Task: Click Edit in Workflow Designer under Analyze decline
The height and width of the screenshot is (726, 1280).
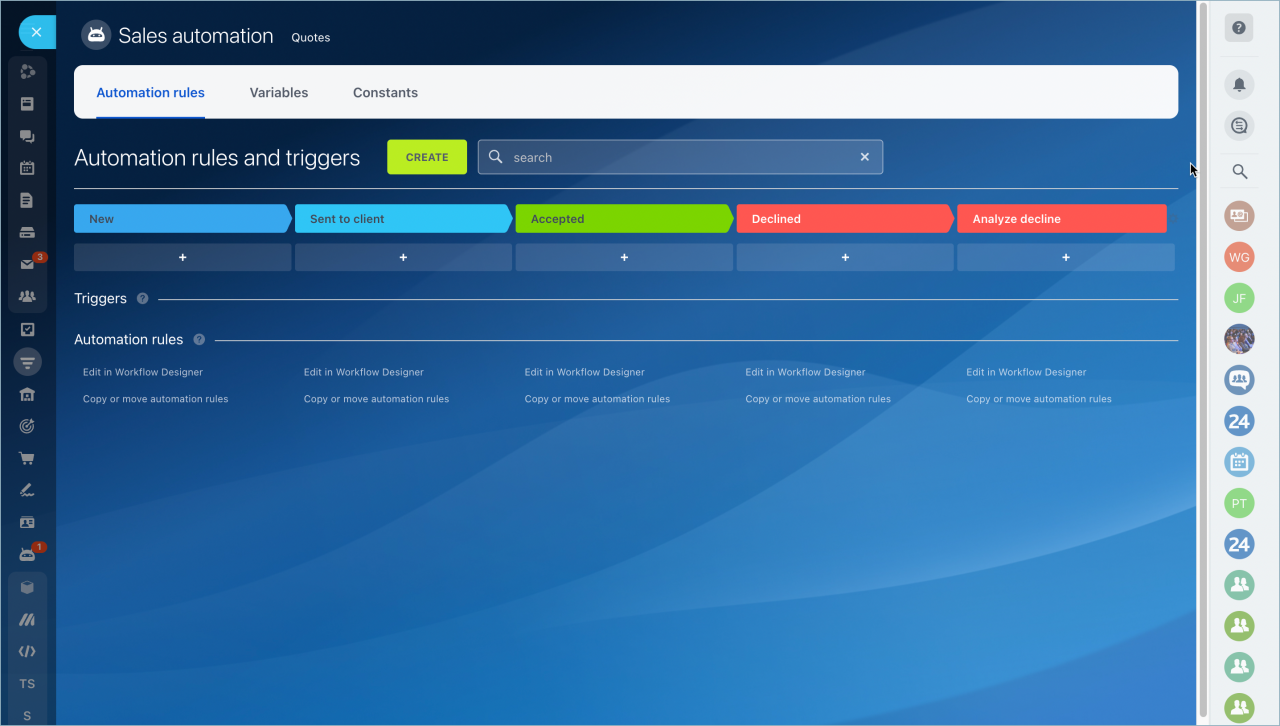Action: pos(1026,372)
